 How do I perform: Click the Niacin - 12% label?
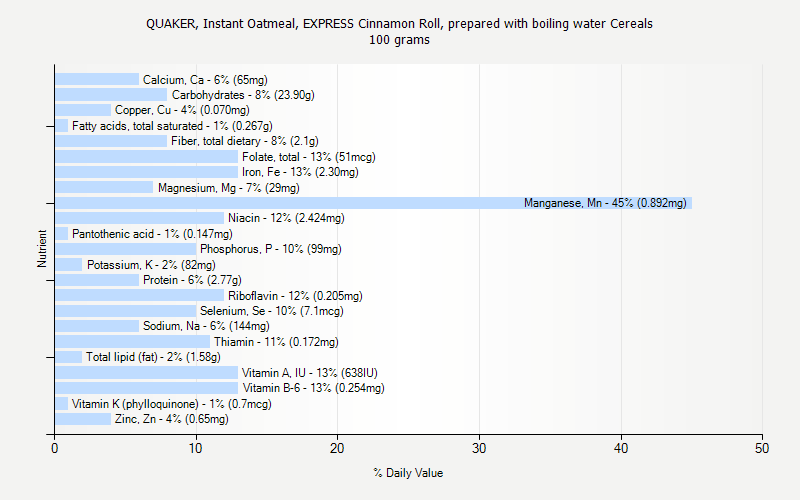[x=286, y=218]
